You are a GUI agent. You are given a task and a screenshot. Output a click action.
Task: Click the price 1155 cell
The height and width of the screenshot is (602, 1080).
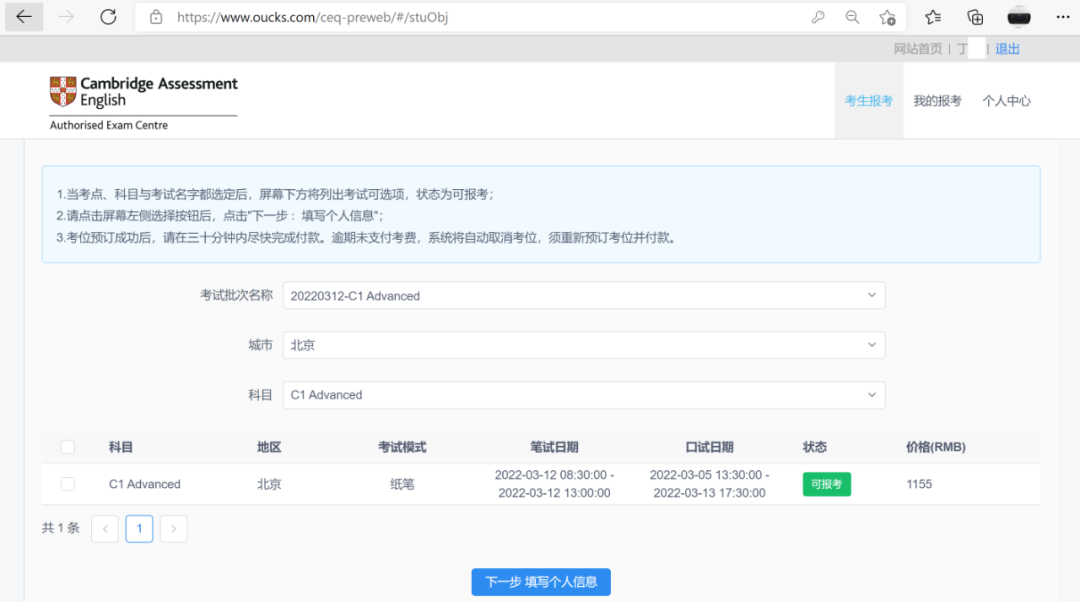[919, 484]
